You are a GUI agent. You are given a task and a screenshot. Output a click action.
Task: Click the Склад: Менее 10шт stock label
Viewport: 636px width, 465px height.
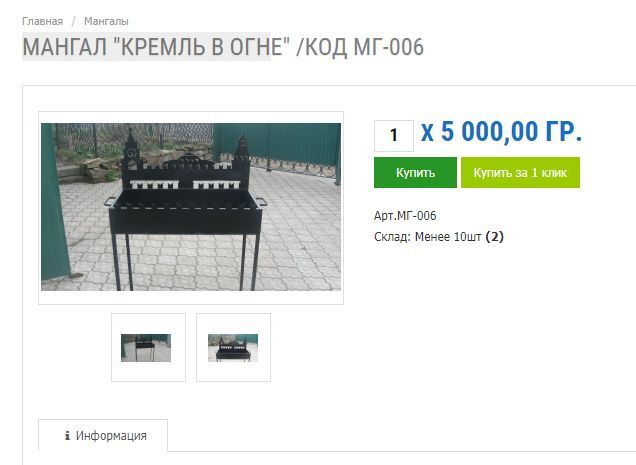tap(428, 237)
